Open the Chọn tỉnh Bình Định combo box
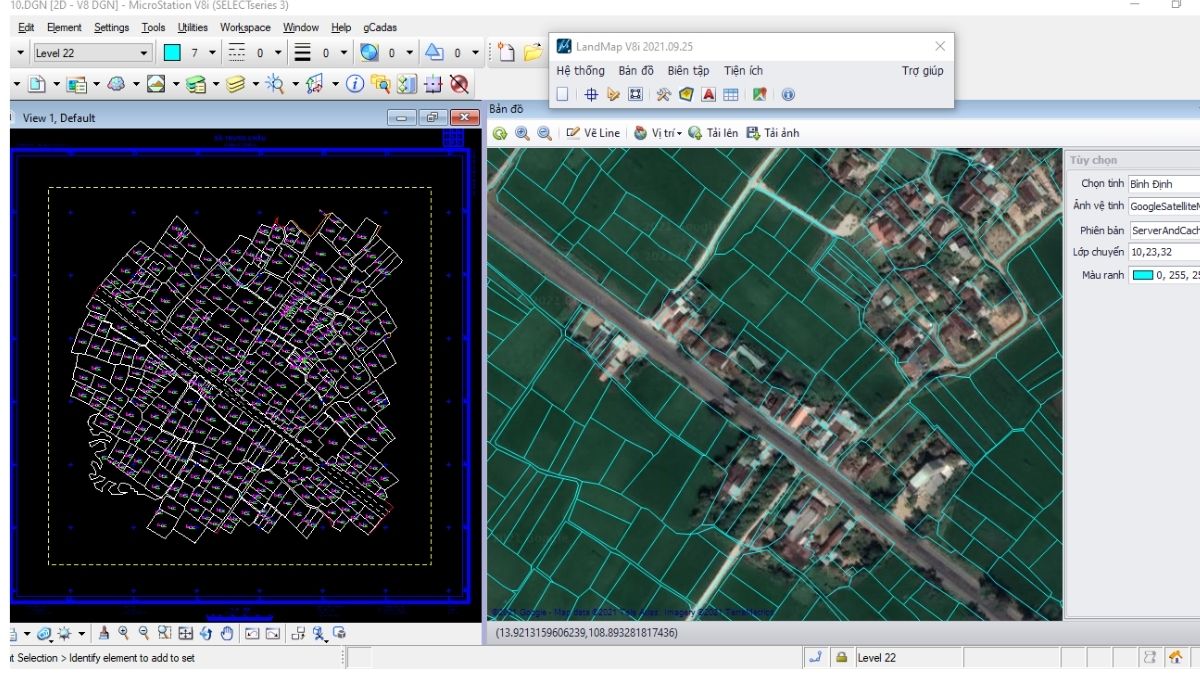 pyautogui.click(x=1163, y=184)
